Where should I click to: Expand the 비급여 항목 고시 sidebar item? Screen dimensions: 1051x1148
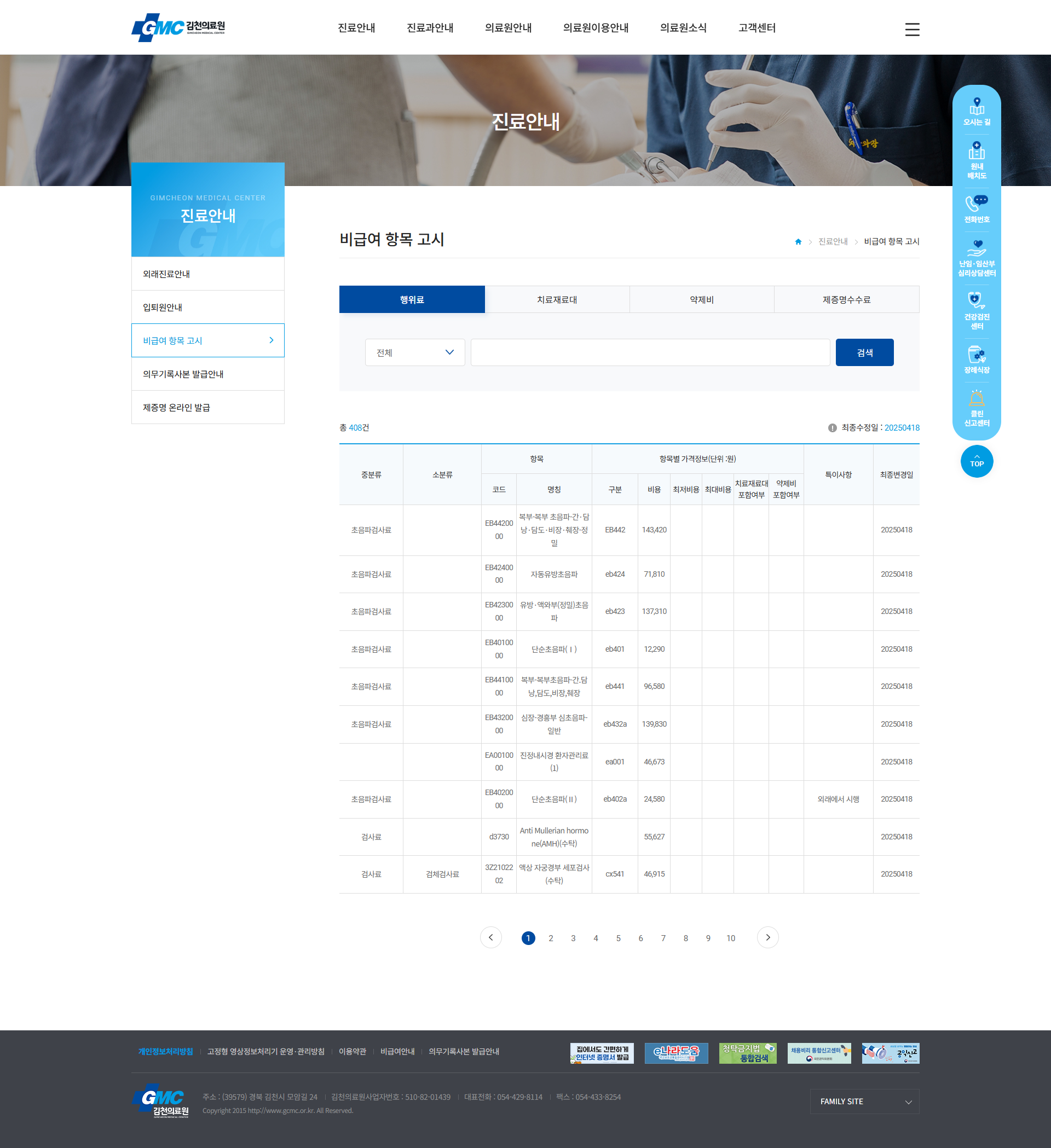coord(208,340)
